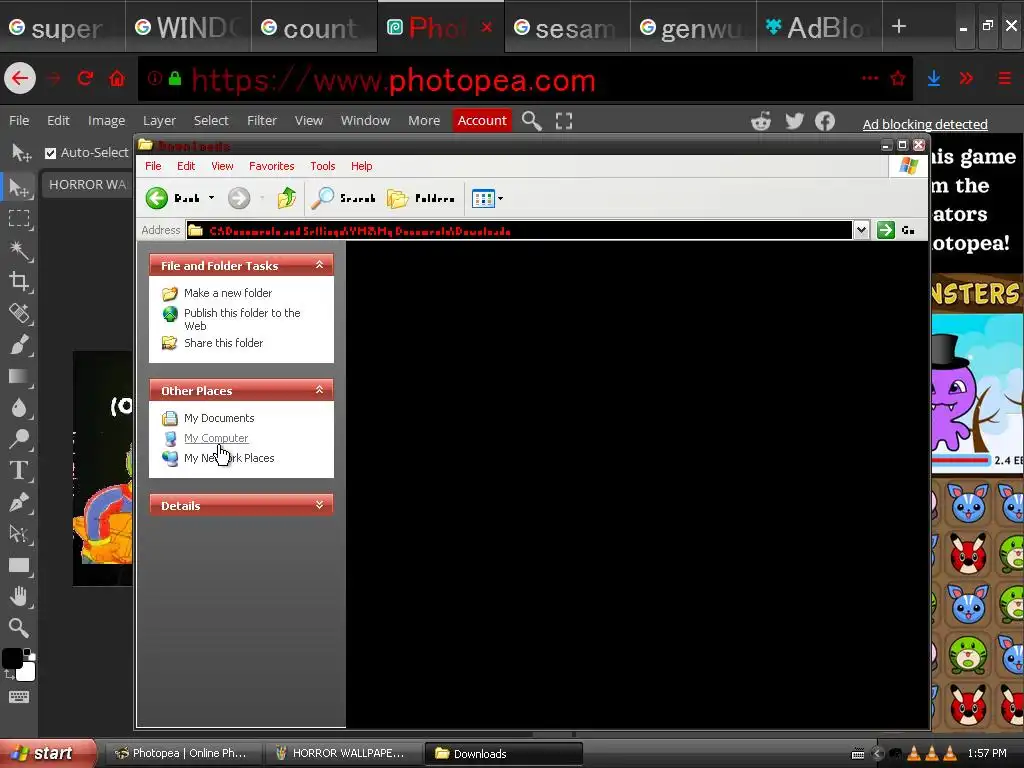This screenshot has width=1024, height=768.
Task: Collapse the Other Places panel
Action: click(x=319, y=390)
